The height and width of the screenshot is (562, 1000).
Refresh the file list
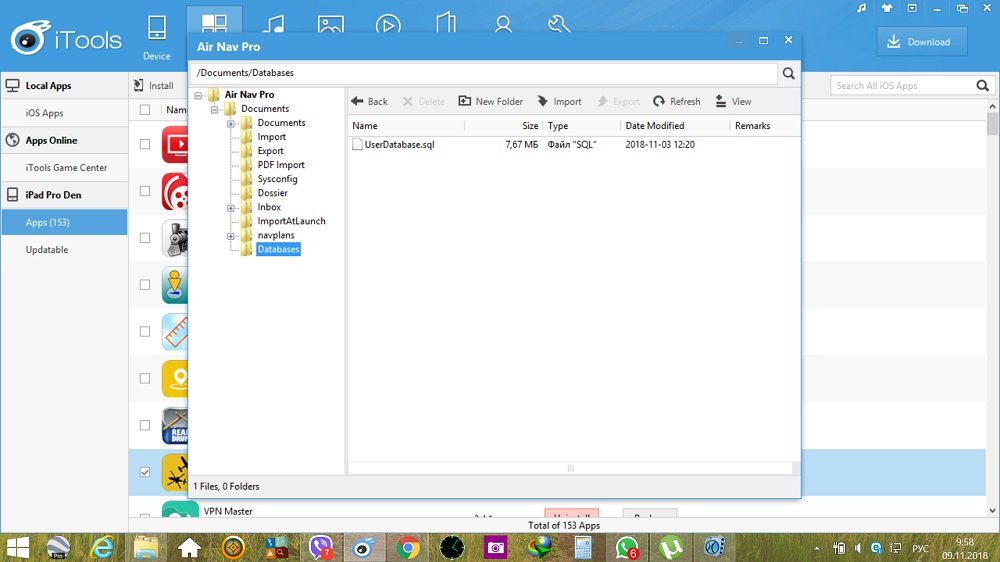pos(676,101)
